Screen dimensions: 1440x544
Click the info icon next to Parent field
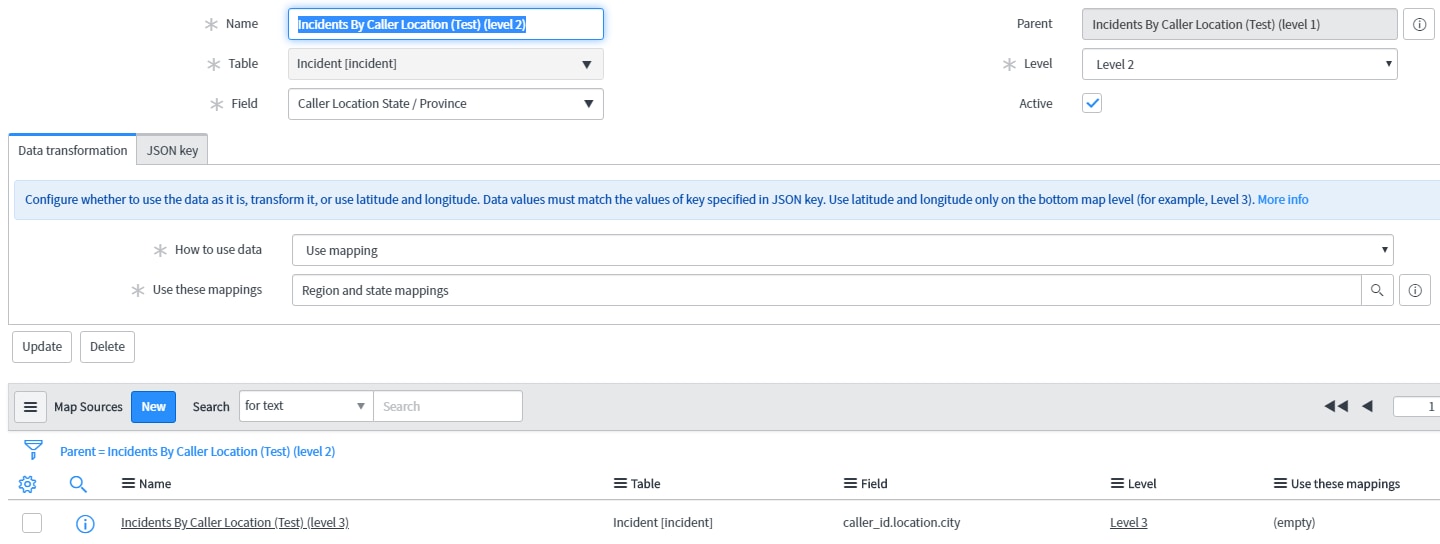(1419, 24)
